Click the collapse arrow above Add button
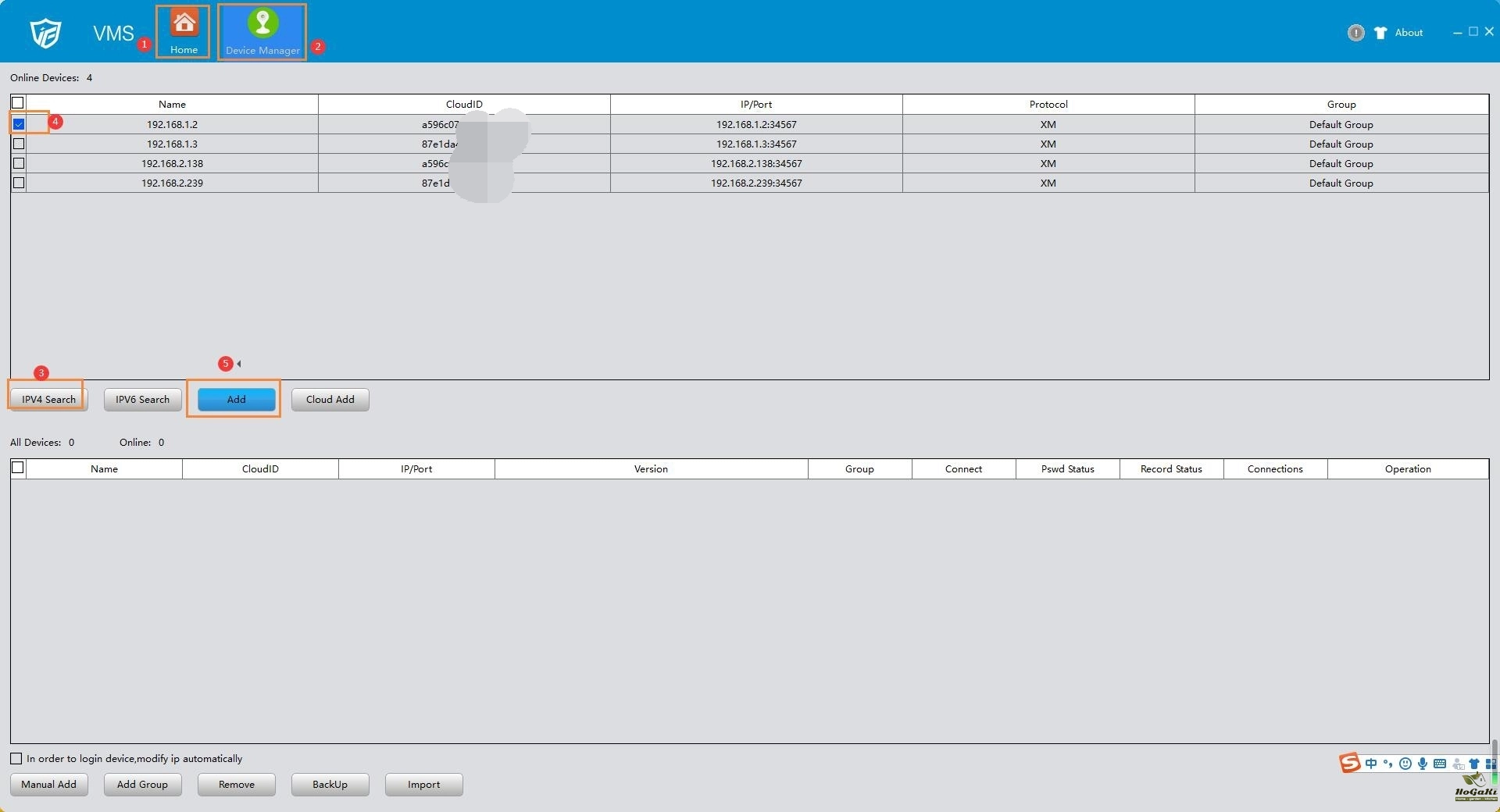The height and width of the screenshot is (812, 1500). tap(239, 364)
